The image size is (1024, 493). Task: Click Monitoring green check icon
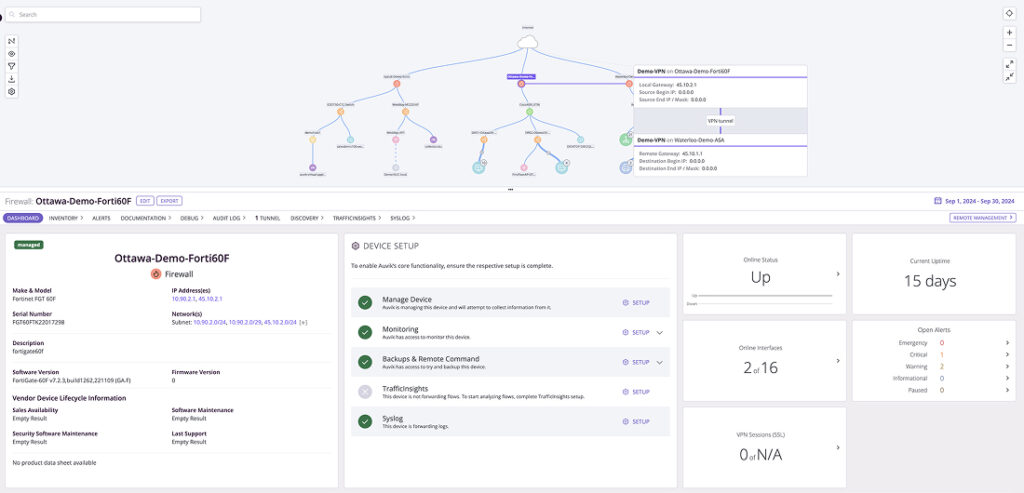click(x=365, y=332)
